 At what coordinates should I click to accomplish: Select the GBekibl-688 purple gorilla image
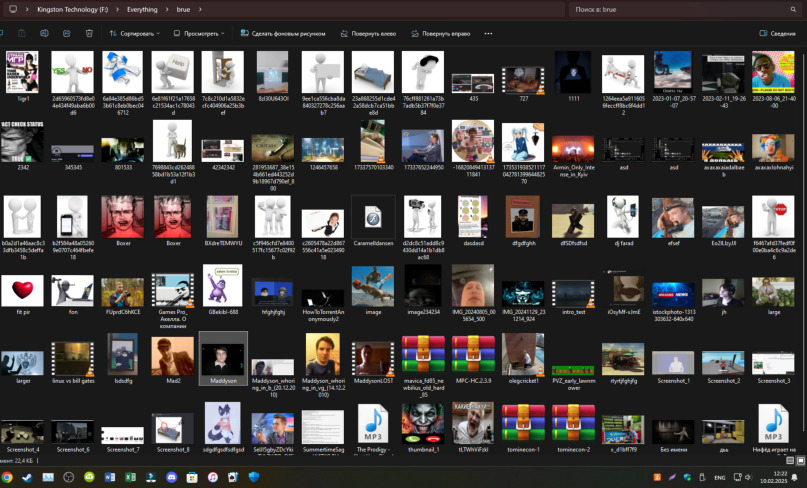(223, 289)
